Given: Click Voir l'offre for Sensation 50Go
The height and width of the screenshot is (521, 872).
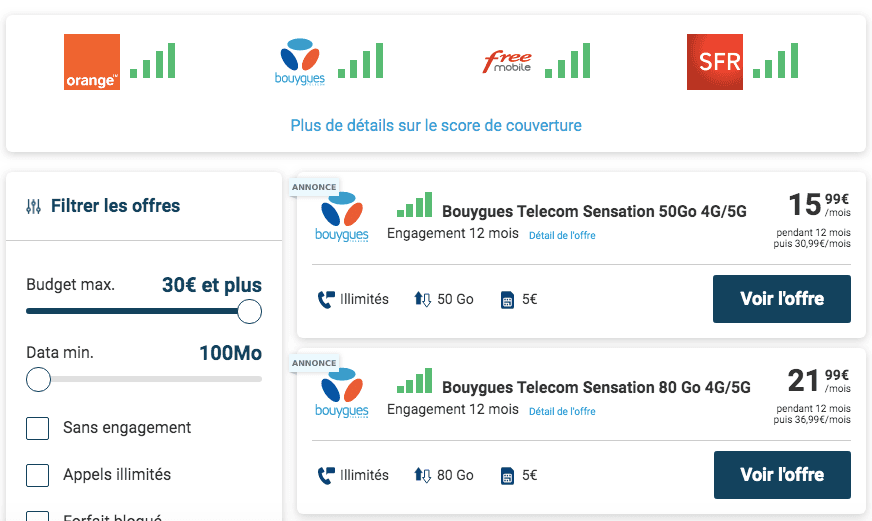Looking at the screenshot, I should [782, 299].
